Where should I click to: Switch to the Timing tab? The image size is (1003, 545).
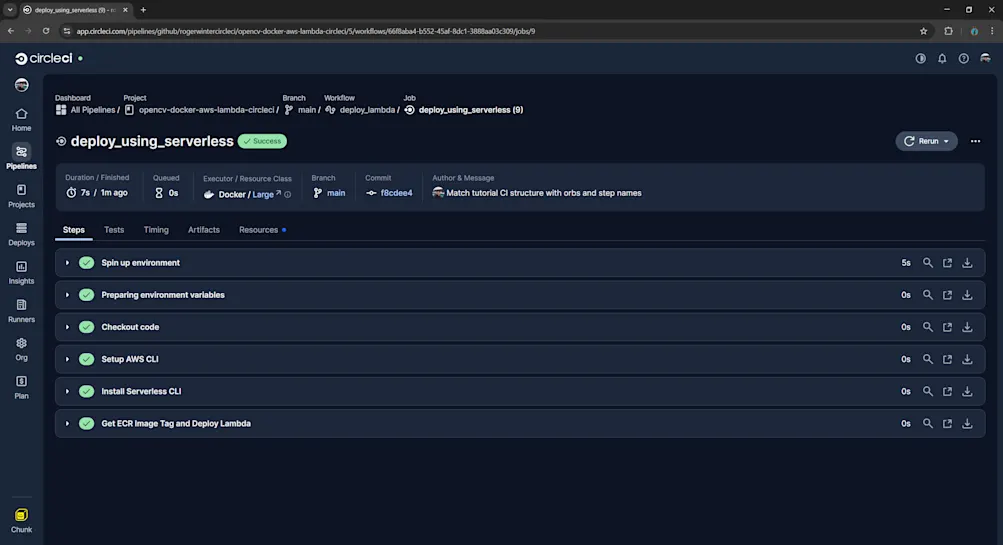tap(156, 230)
